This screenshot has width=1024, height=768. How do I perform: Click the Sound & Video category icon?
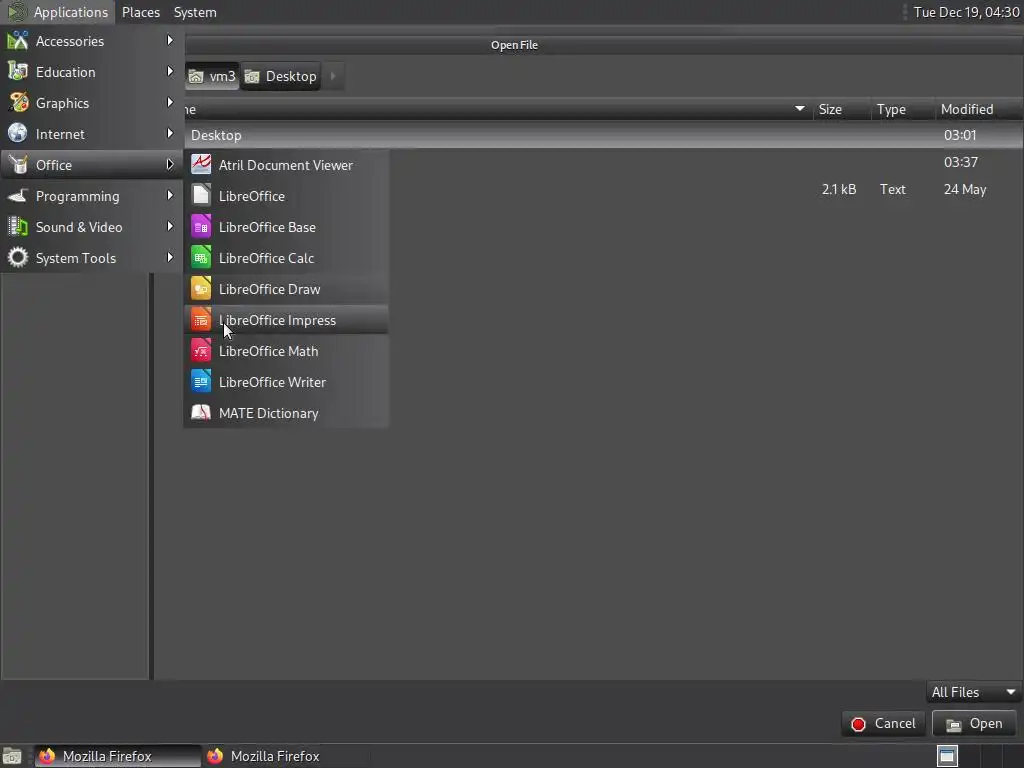pos(18,227)
